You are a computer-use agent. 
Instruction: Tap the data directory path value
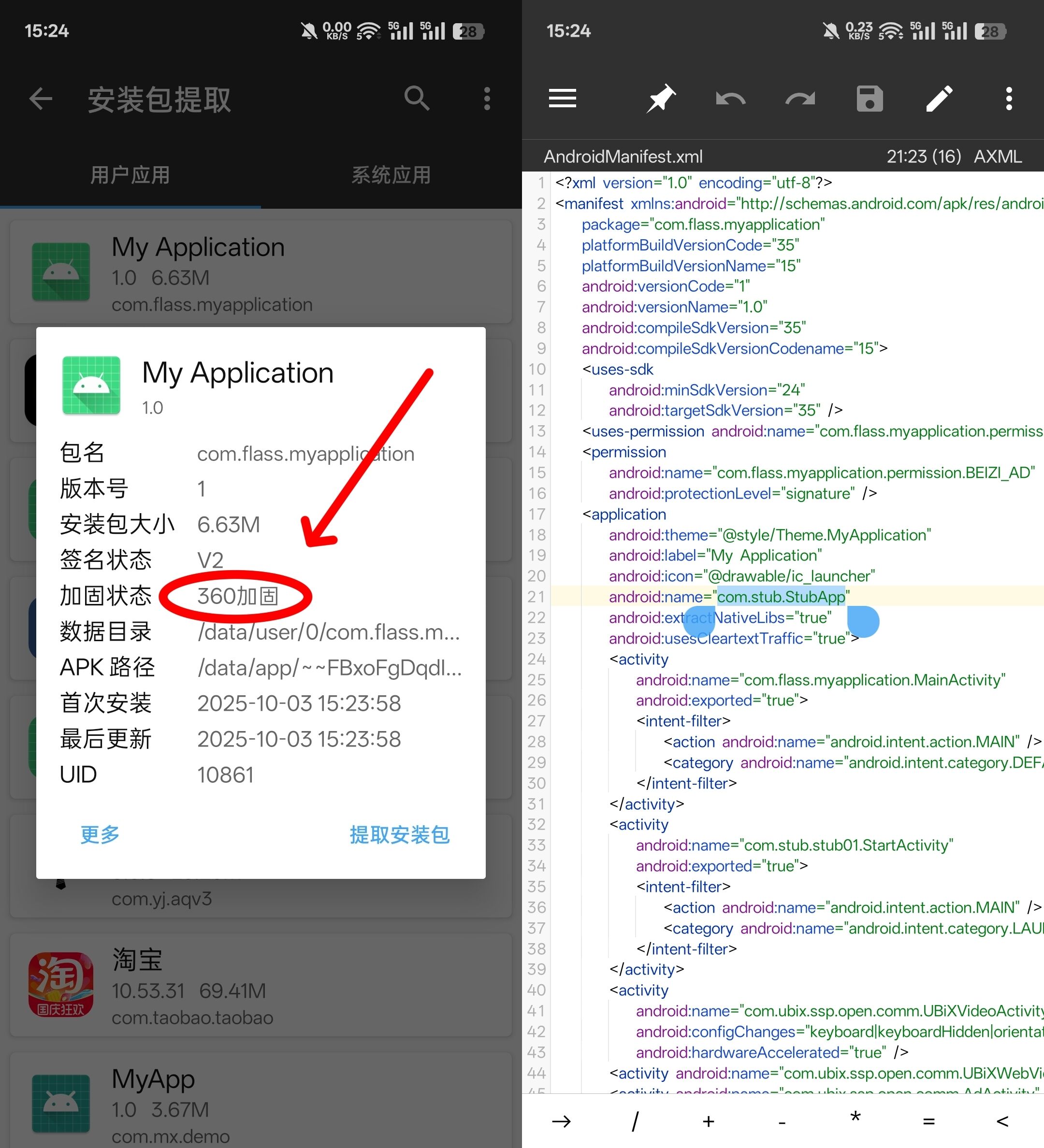coord(329,632)
